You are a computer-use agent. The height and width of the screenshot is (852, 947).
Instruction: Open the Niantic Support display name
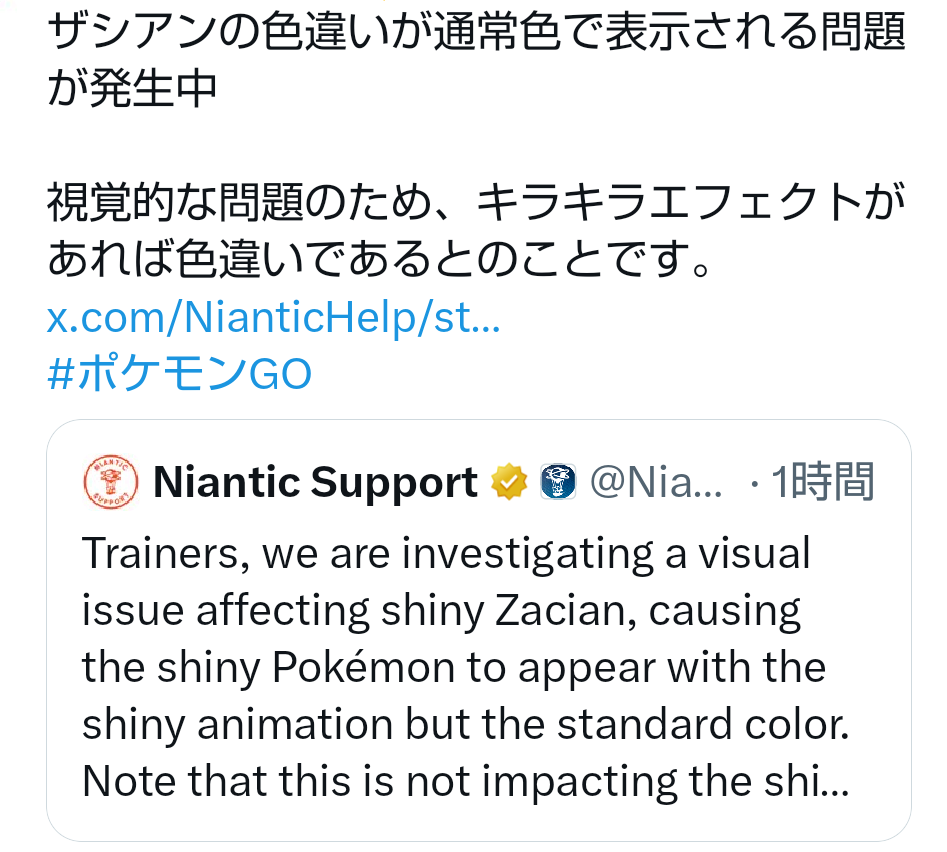[x=315, y=483]
